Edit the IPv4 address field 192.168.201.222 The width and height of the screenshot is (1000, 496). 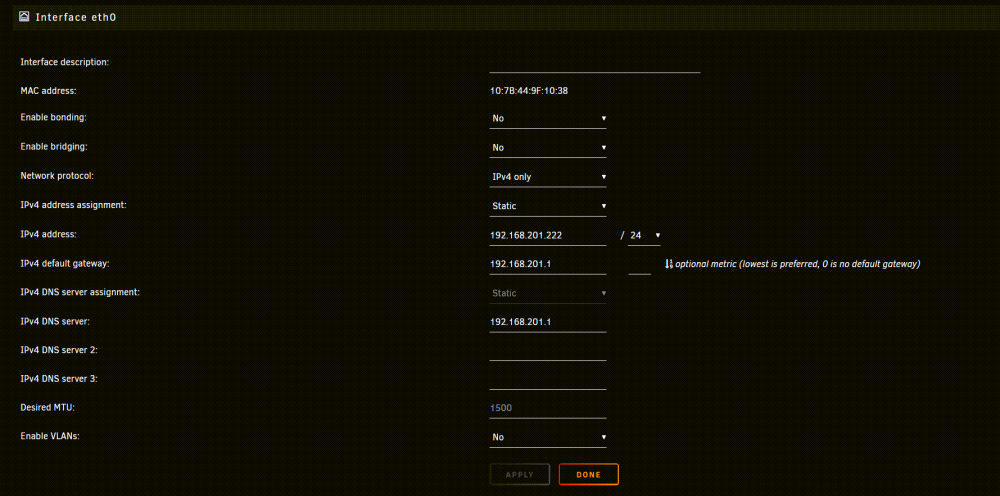pos(548,236)
